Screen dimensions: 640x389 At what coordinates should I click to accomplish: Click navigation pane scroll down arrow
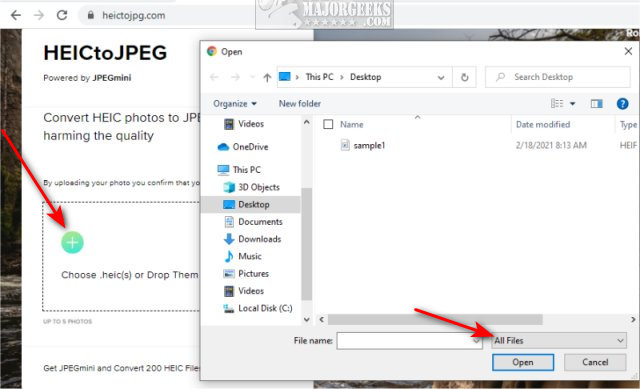tap(307, 320)
